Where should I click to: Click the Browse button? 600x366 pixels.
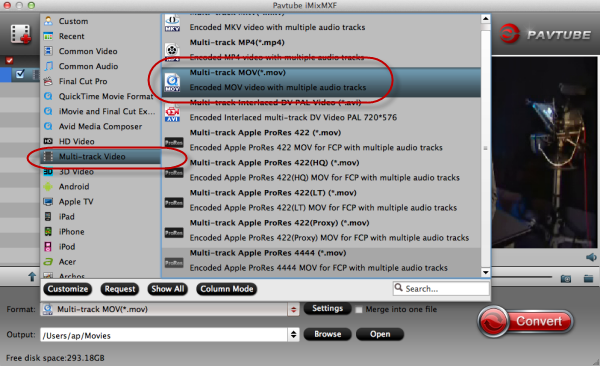coord(328,334)
